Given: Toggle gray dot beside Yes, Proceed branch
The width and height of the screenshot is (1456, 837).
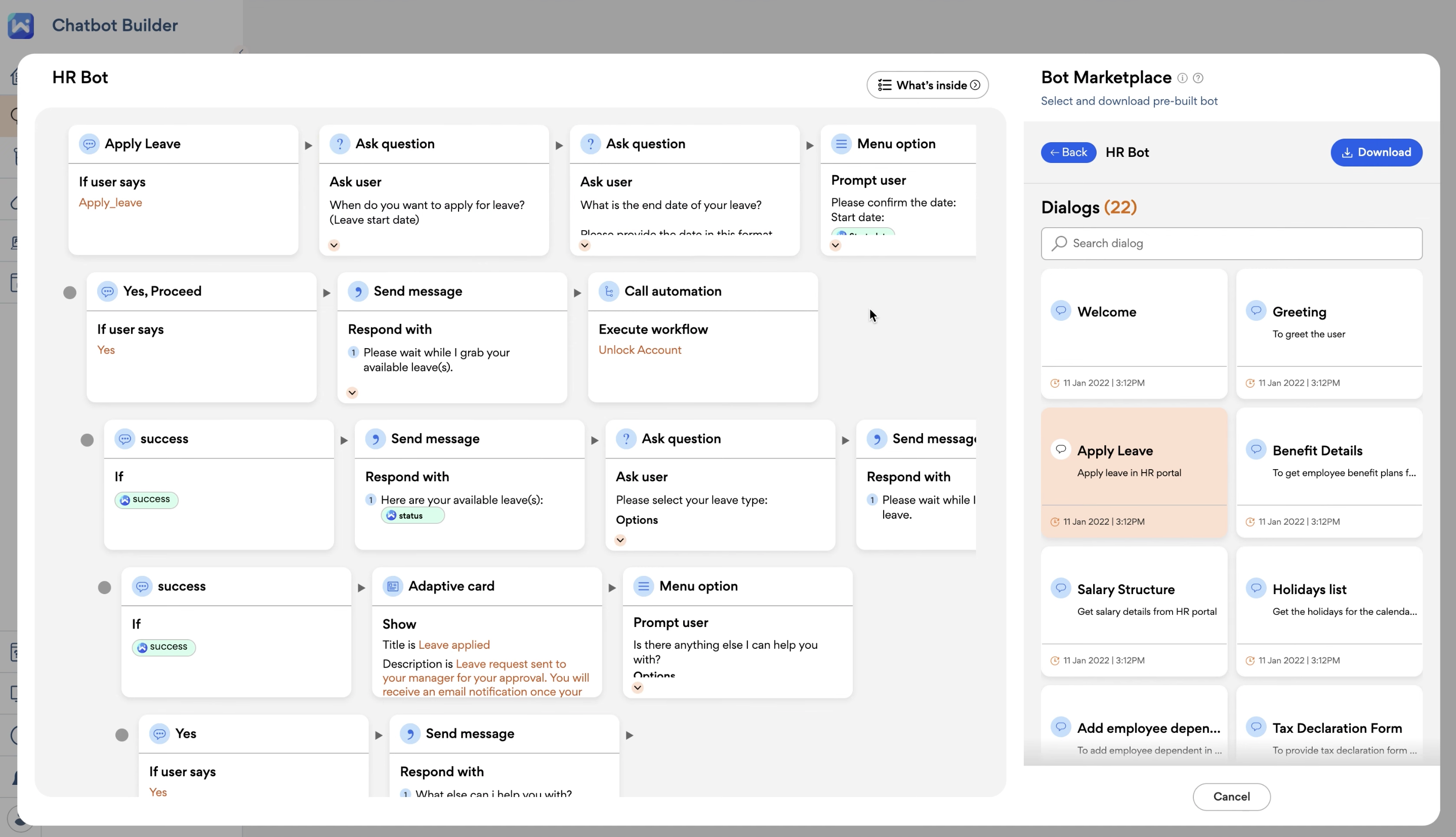Looking at the screenshot, I should (x=69, y=293).
